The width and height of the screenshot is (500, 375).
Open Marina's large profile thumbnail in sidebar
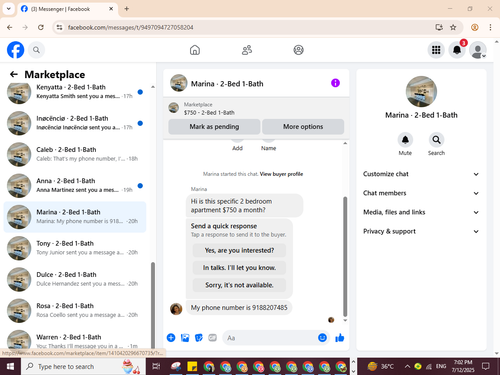(x=421, y=91)
